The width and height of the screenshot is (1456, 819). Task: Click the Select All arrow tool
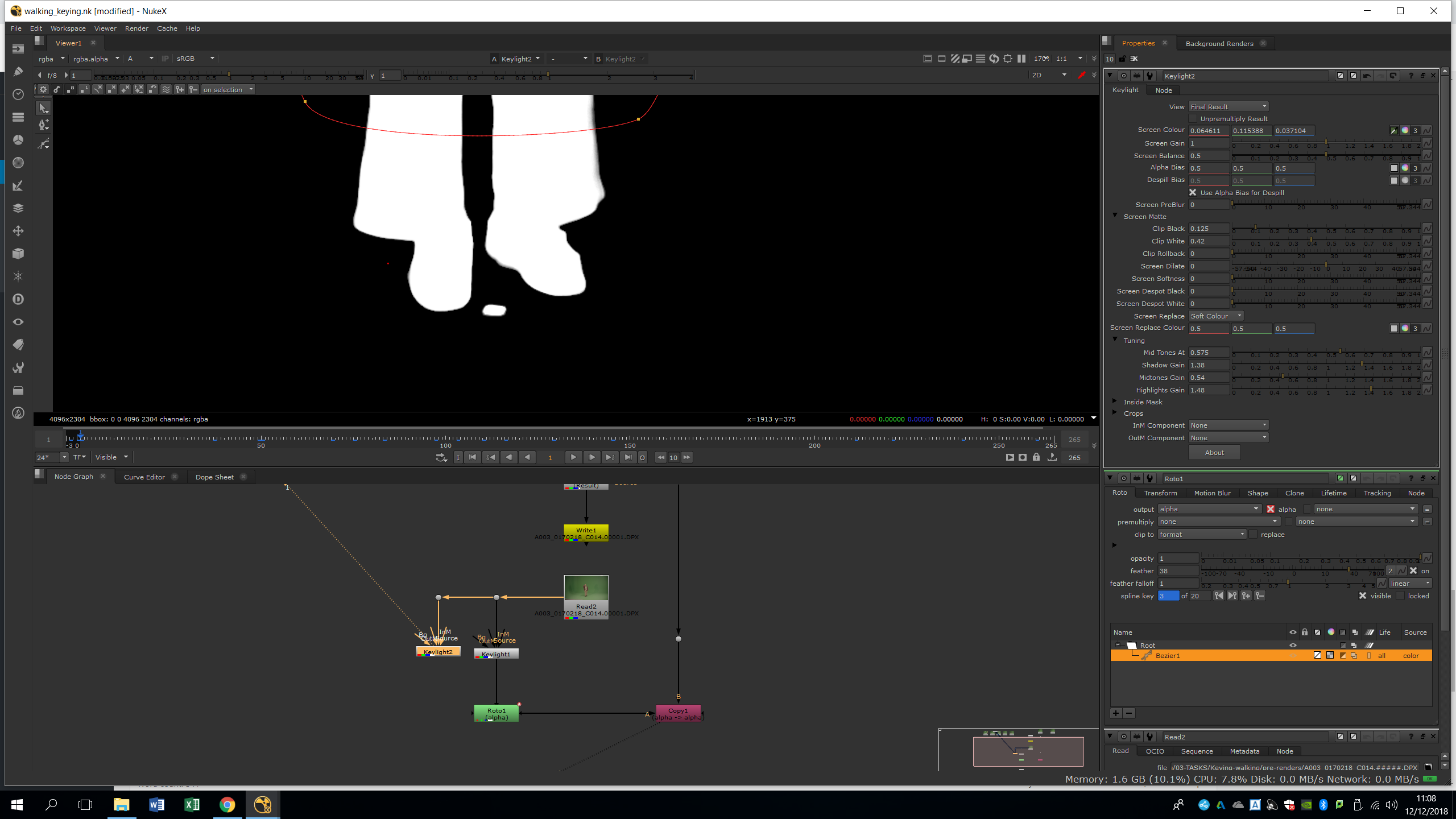tap(43, 108)
